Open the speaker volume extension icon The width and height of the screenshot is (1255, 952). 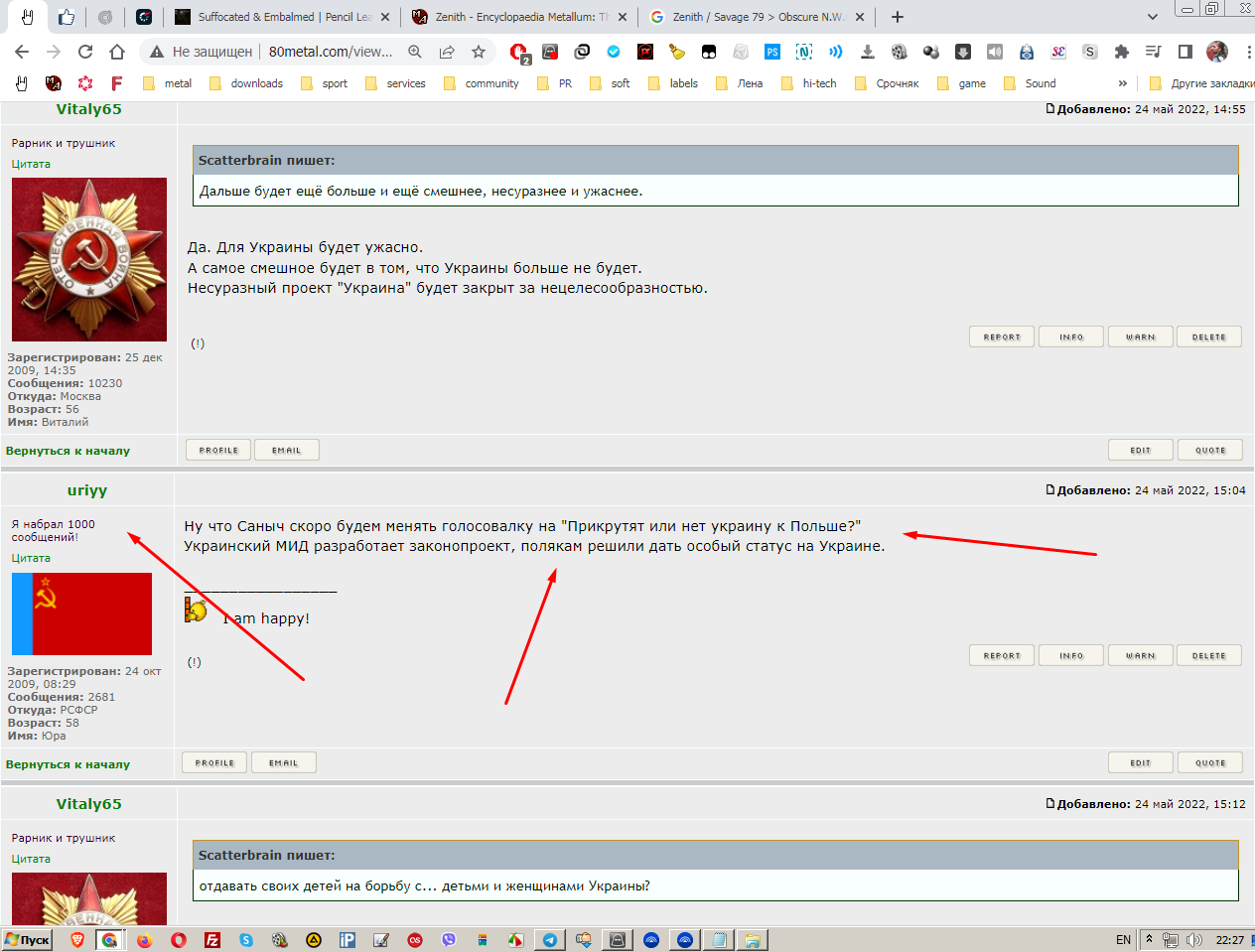click(995, 52)
